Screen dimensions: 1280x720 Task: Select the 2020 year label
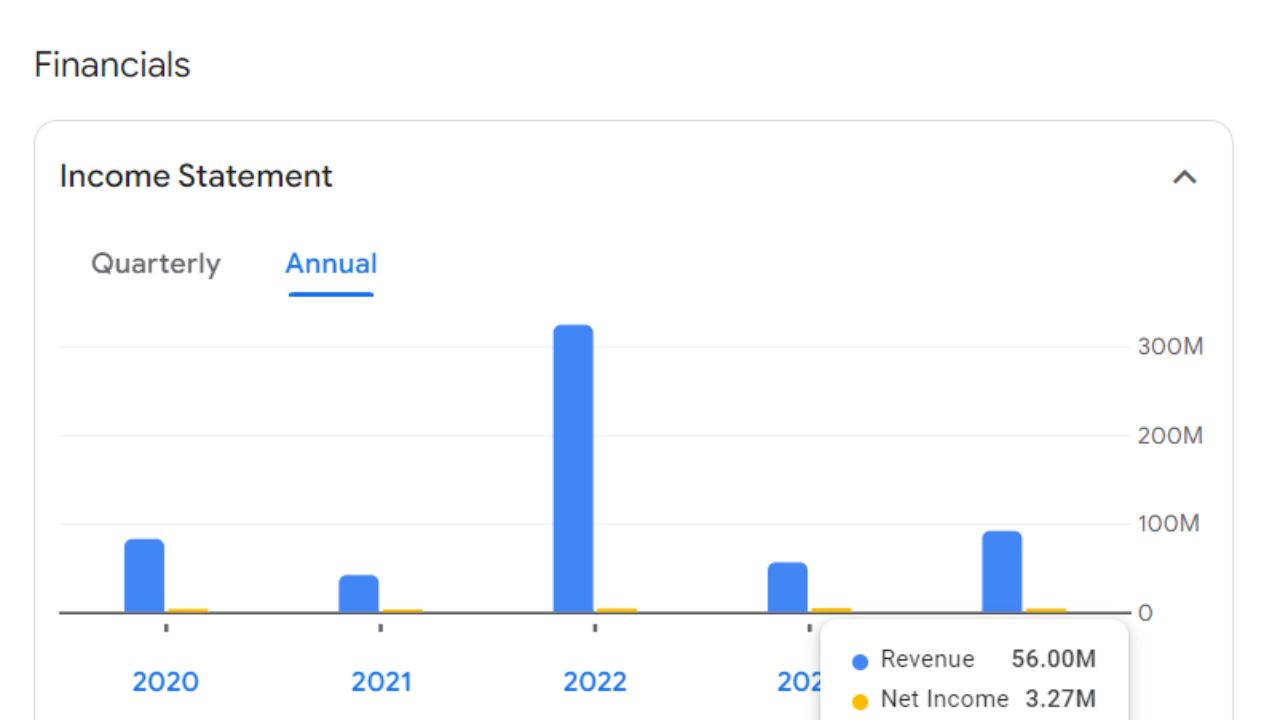[x=166, y=682]
